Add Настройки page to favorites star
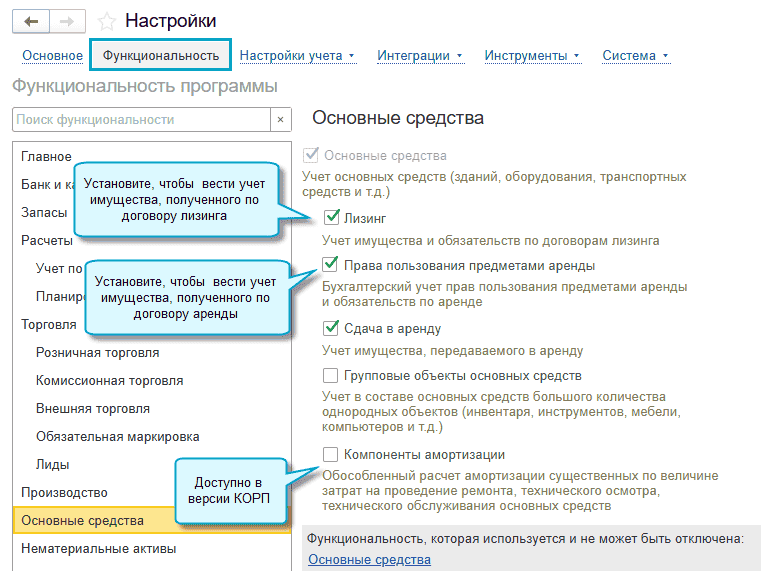 point(106,21)
